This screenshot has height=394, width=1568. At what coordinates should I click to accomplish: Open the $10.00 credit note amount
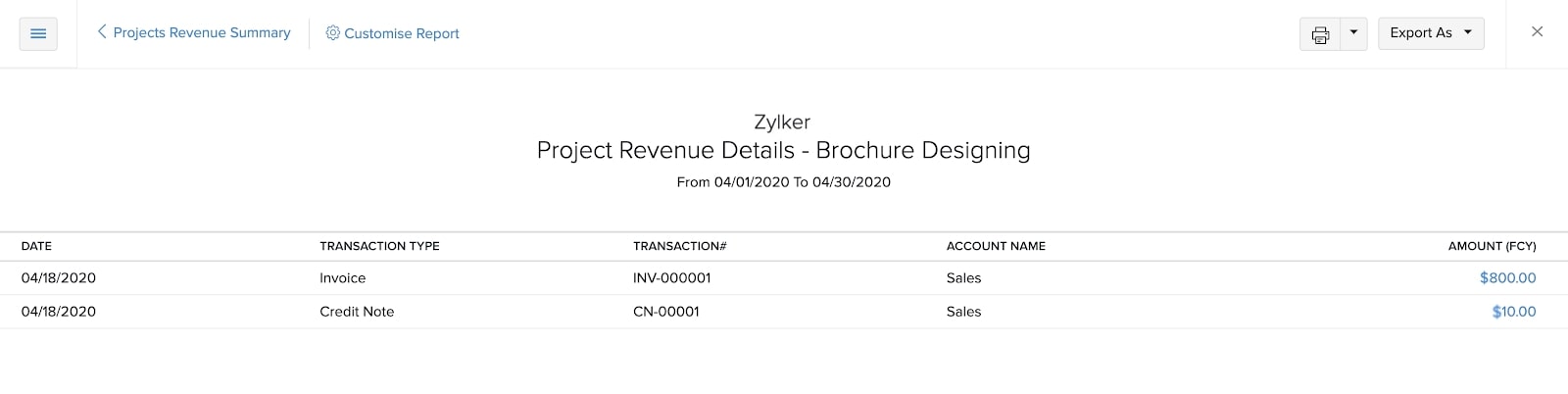(1513, 312)
